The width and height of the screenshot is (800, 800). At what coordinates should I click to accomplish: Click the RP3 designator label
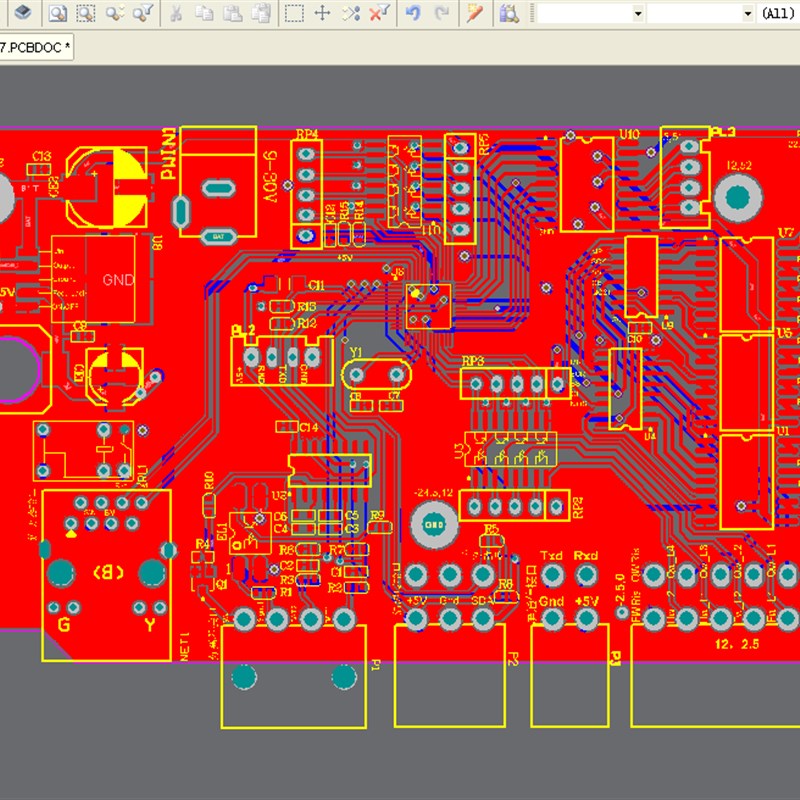[x=473, y=361]
